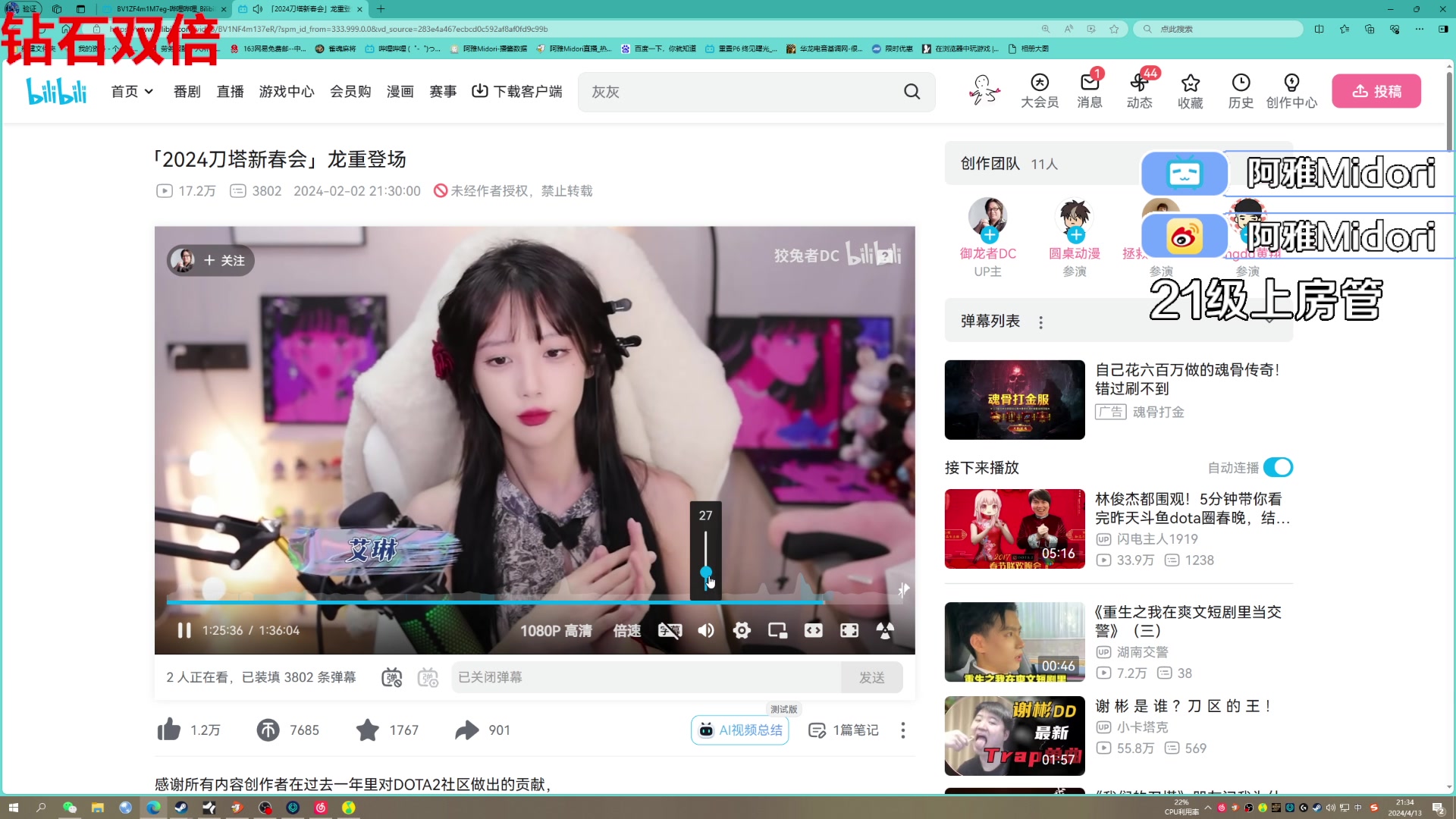Like the video with thumbs-up icon

point(169,730)
